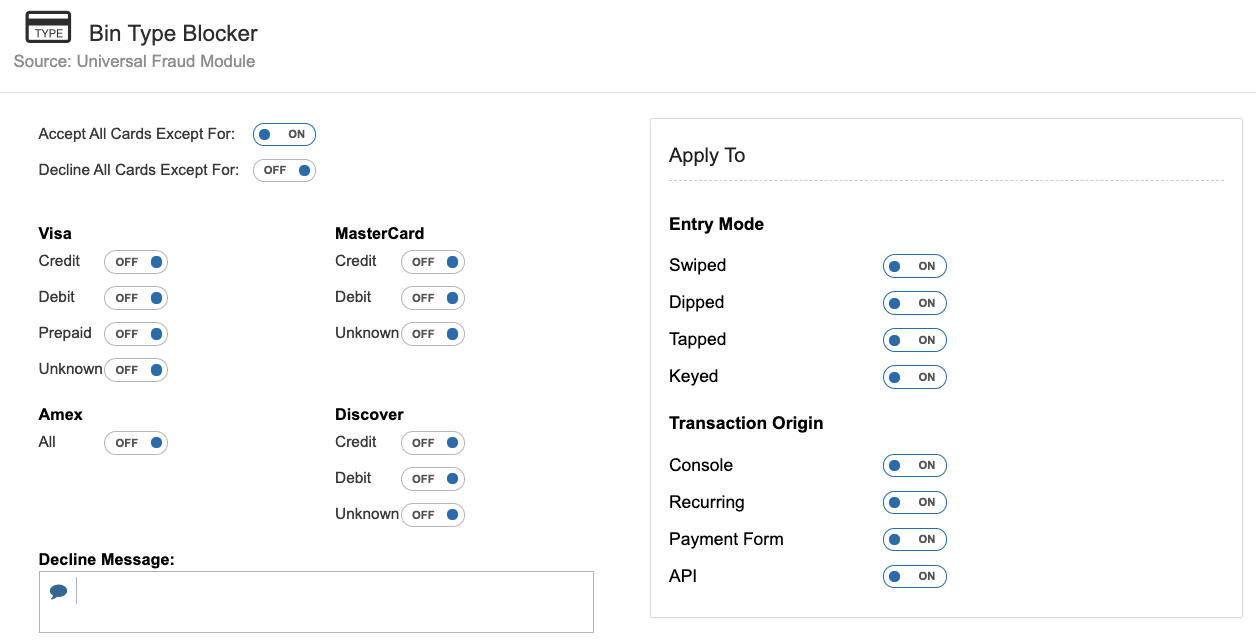The width and height of the screenshot is (1256, 644).
Task: Enable the Visa Debit toggle
Action: (136, 298)
